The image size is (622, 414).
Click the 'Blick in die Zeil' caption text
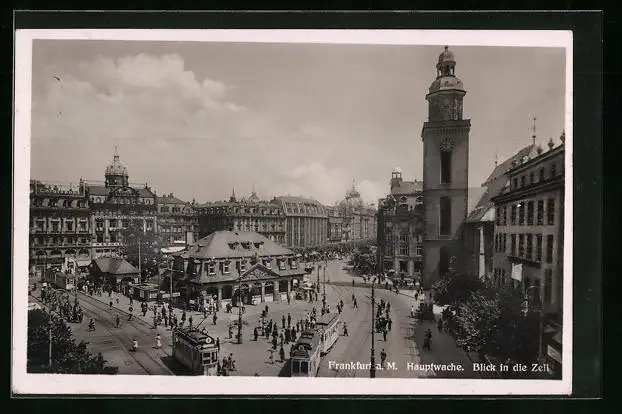511,367
